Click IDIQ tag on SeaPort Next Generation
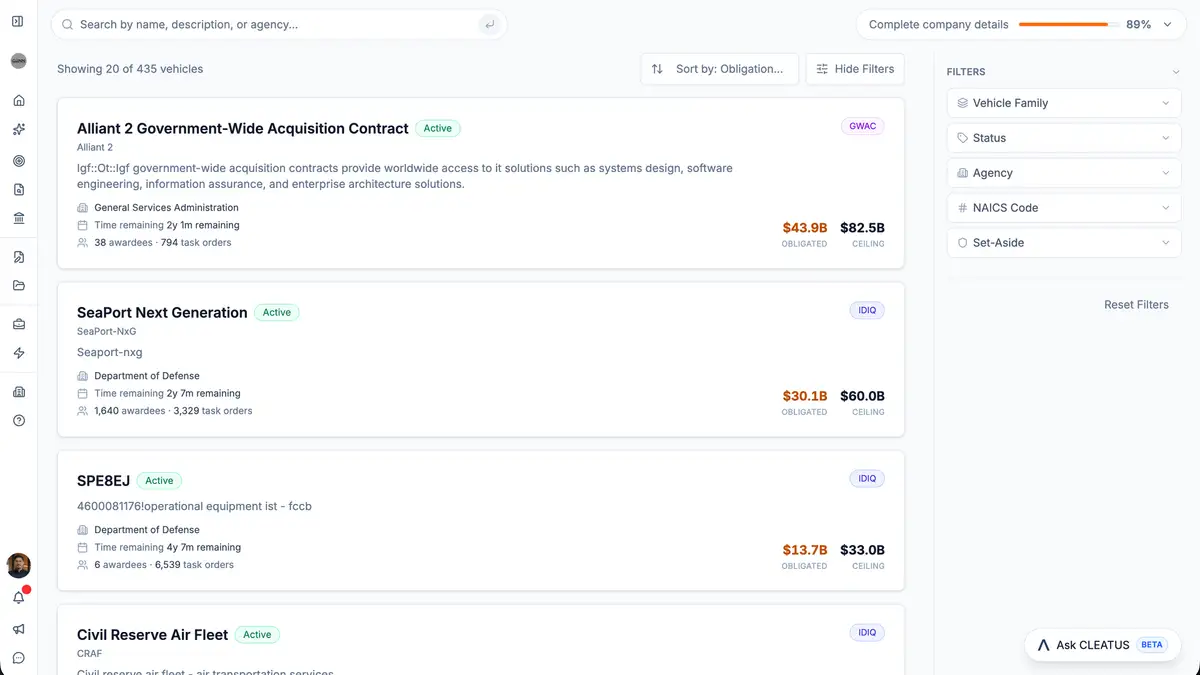Screen dimensions: 1200x675 pos(867,311)
